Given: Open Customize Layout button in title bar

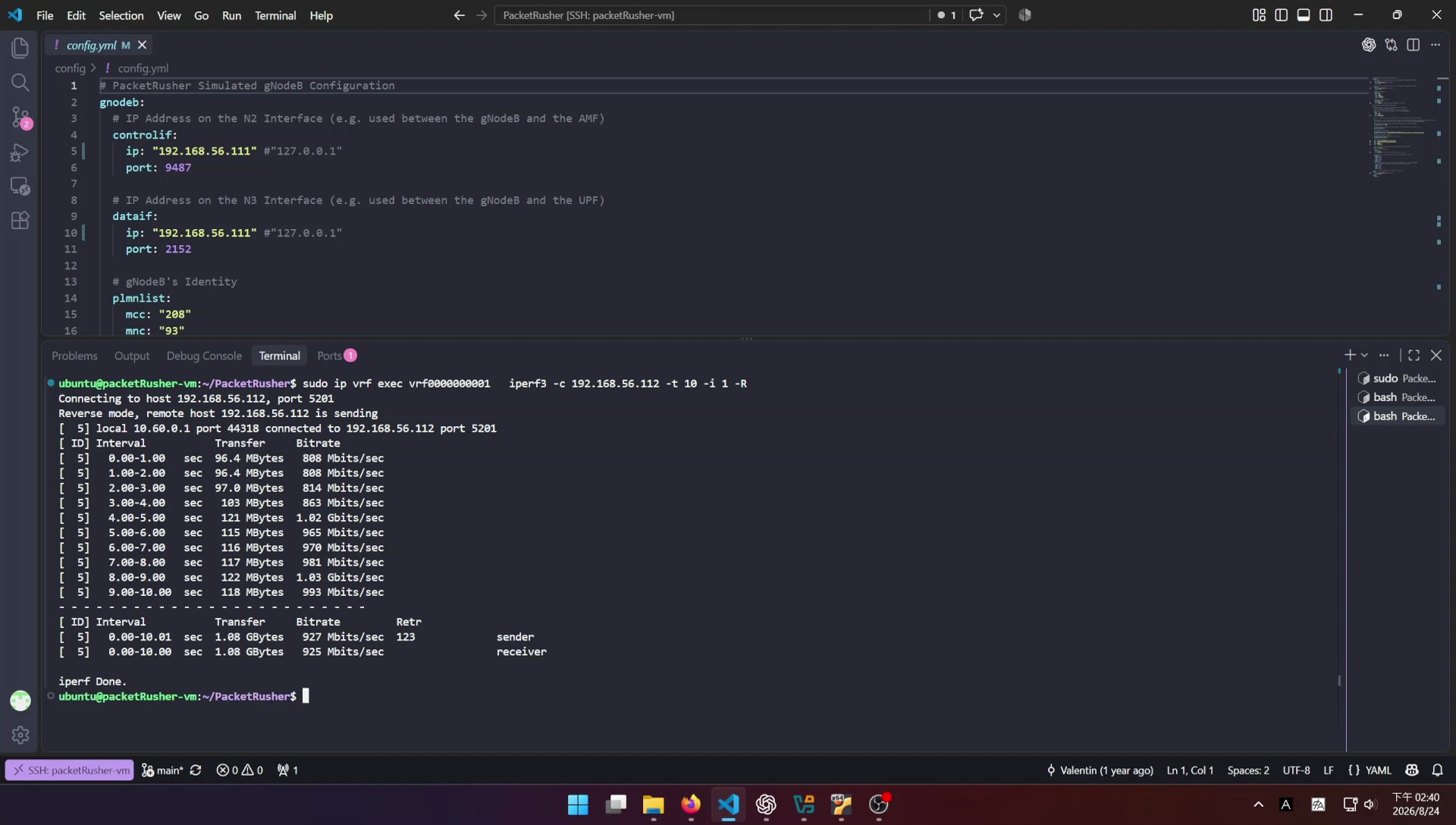Looking at the screenshot, I should (1259, 15).
